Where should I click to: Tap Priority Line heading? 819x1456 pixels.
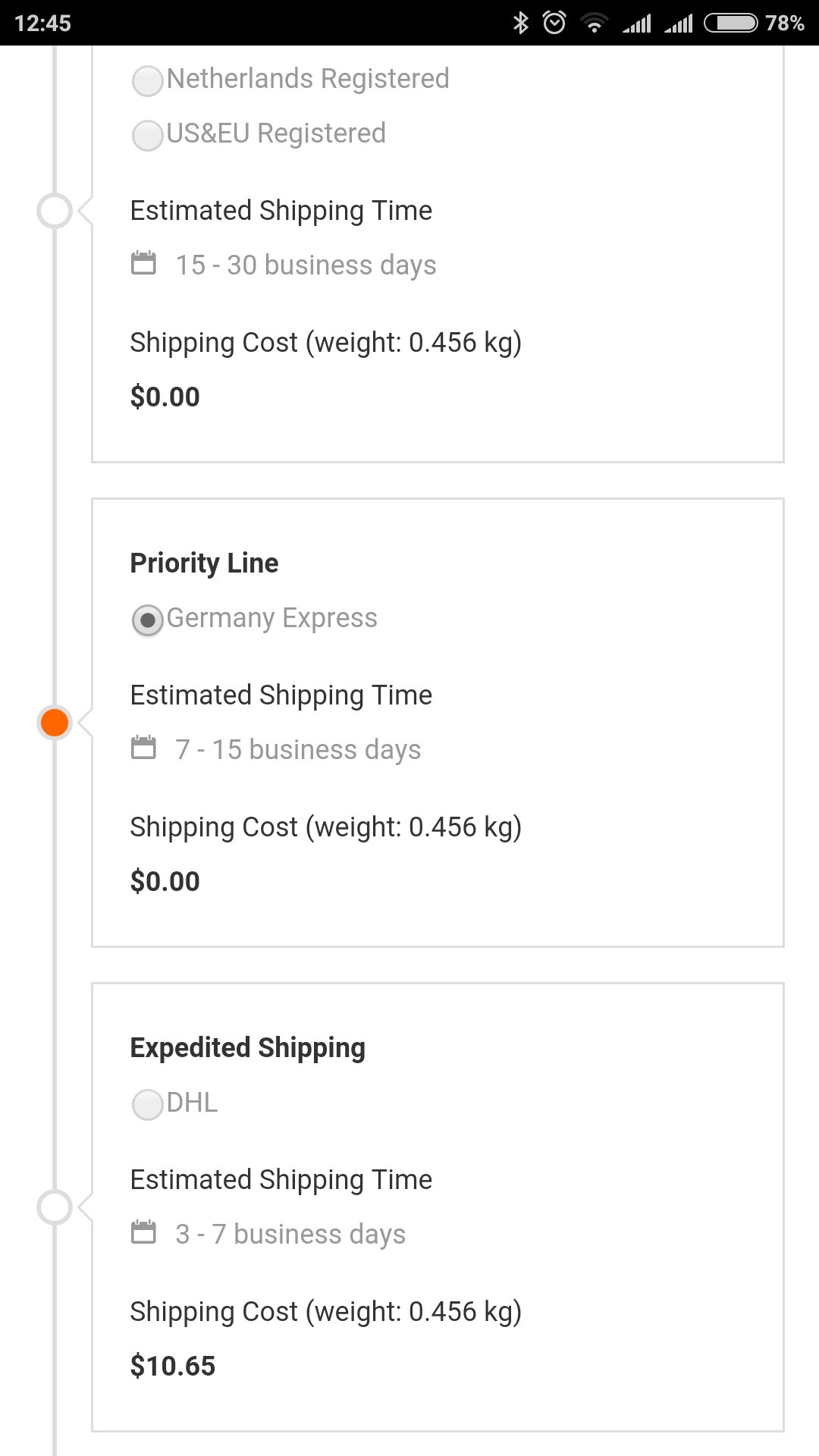(204, 563)
